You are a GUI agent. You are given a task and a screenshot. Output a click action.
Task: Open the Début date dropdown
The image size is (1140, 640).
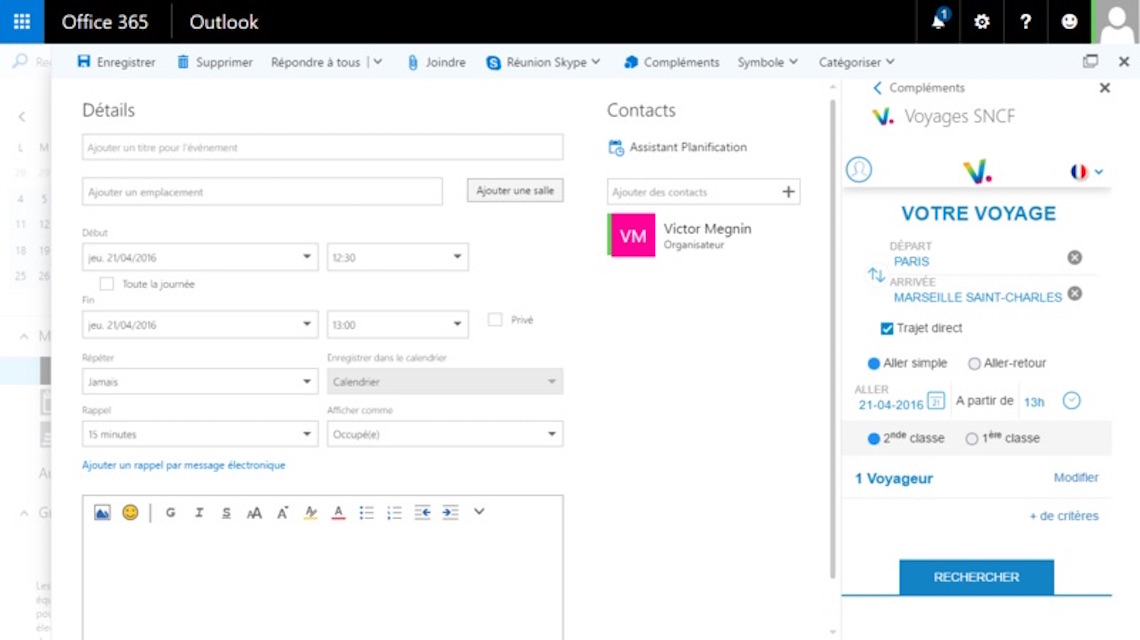[x=200, y=257]
